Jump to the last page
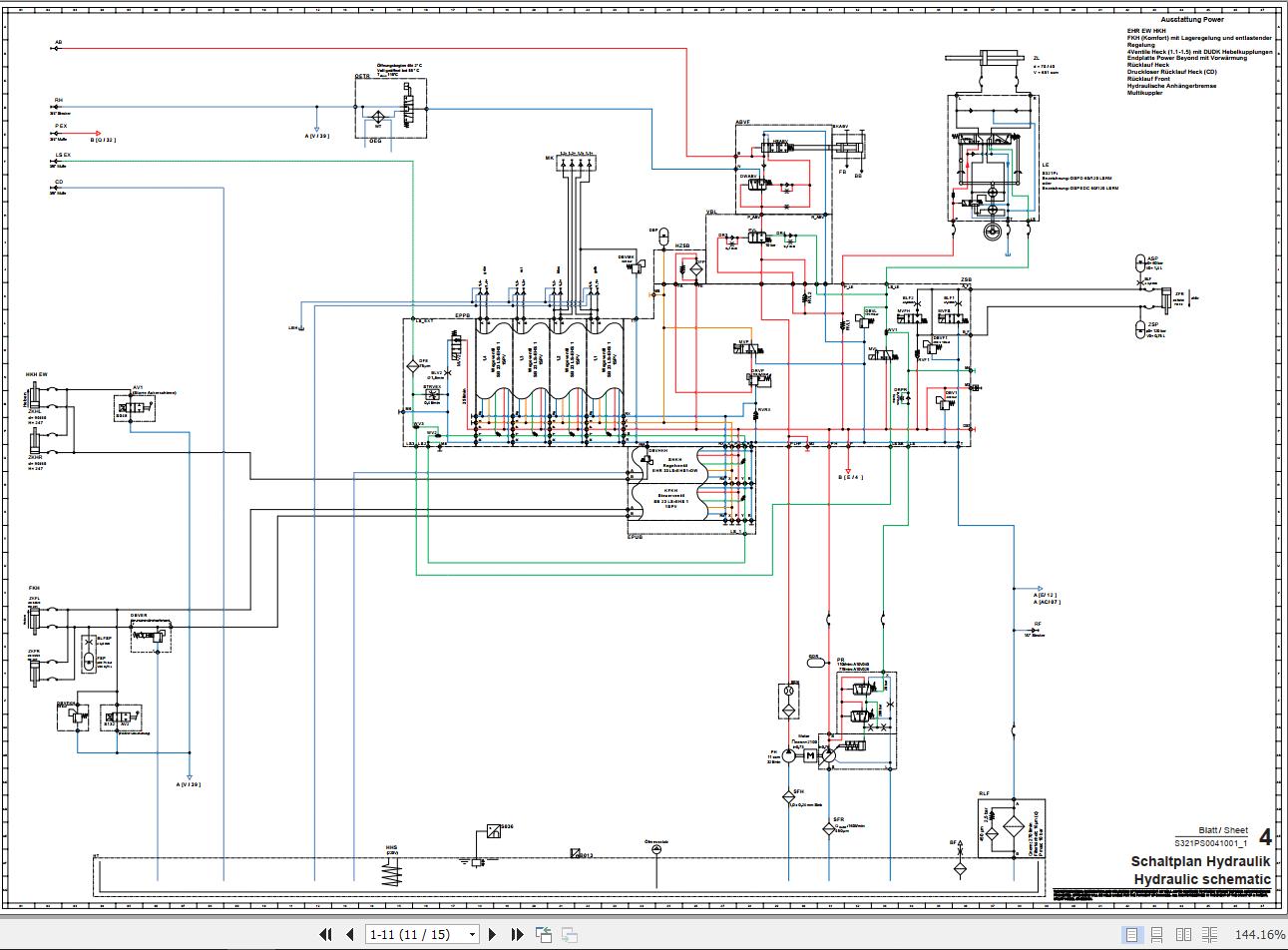1288x950 pixels. [517, 934]
